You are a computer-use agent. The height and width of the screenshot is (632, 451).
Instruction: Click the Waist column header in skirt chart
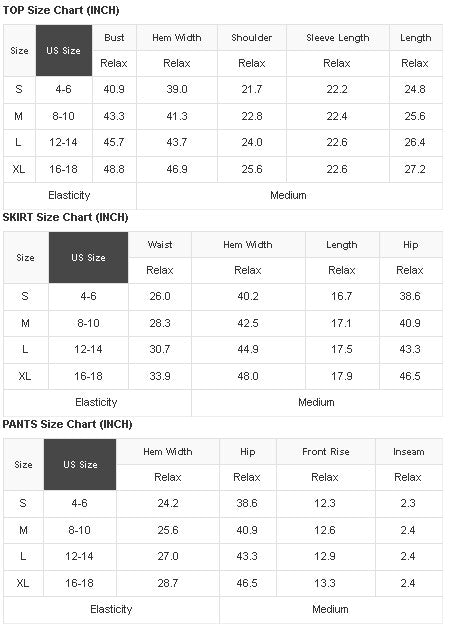160,245
